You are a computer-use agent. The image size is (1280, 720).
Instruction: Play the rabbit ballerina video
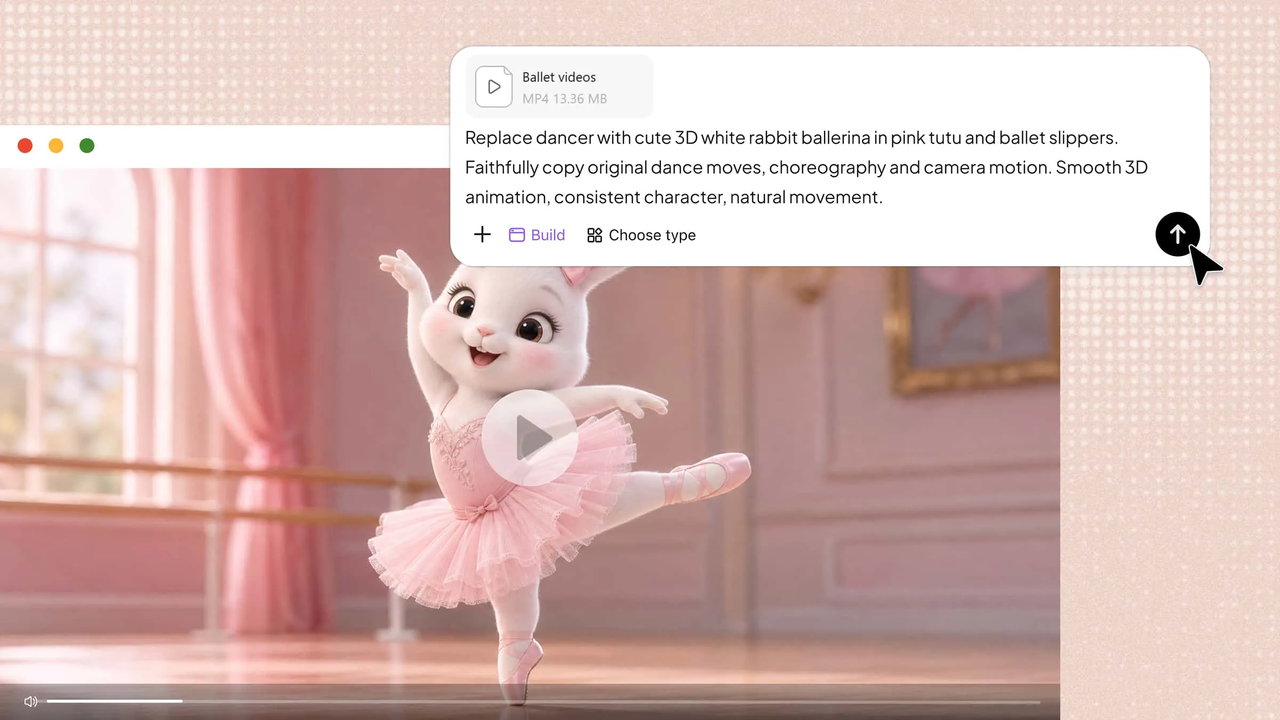point(530,437)
